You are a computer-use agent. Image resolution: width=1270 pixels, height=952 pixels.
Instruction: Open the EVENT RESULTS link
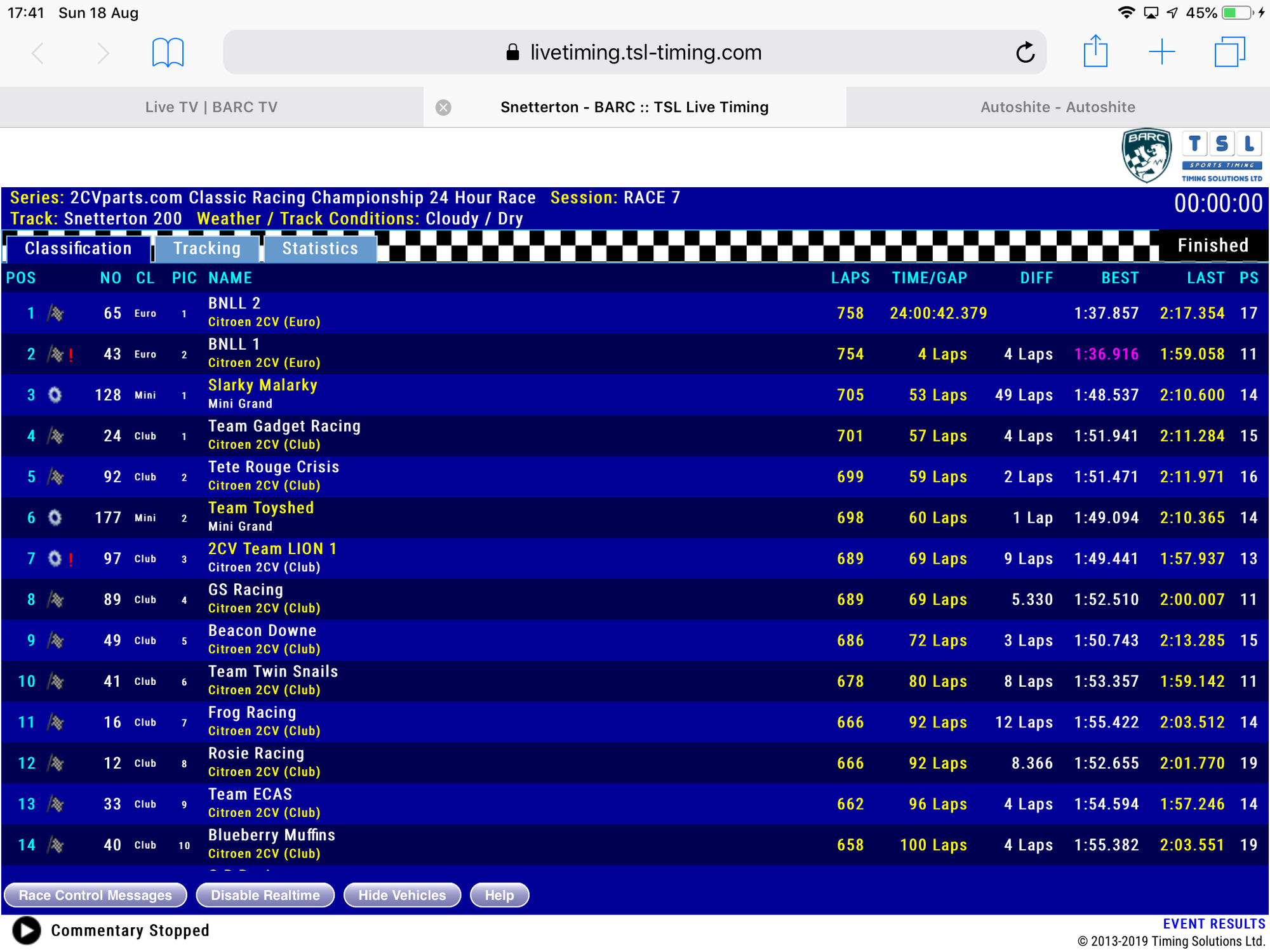(1214, 924)
